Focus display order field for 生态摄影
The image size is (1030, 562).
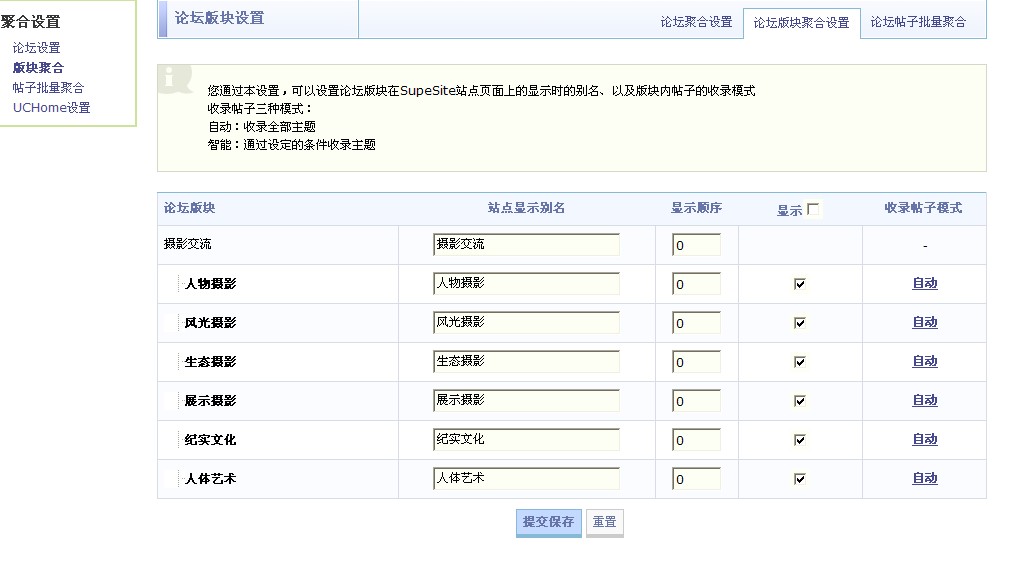coord(696,362)
